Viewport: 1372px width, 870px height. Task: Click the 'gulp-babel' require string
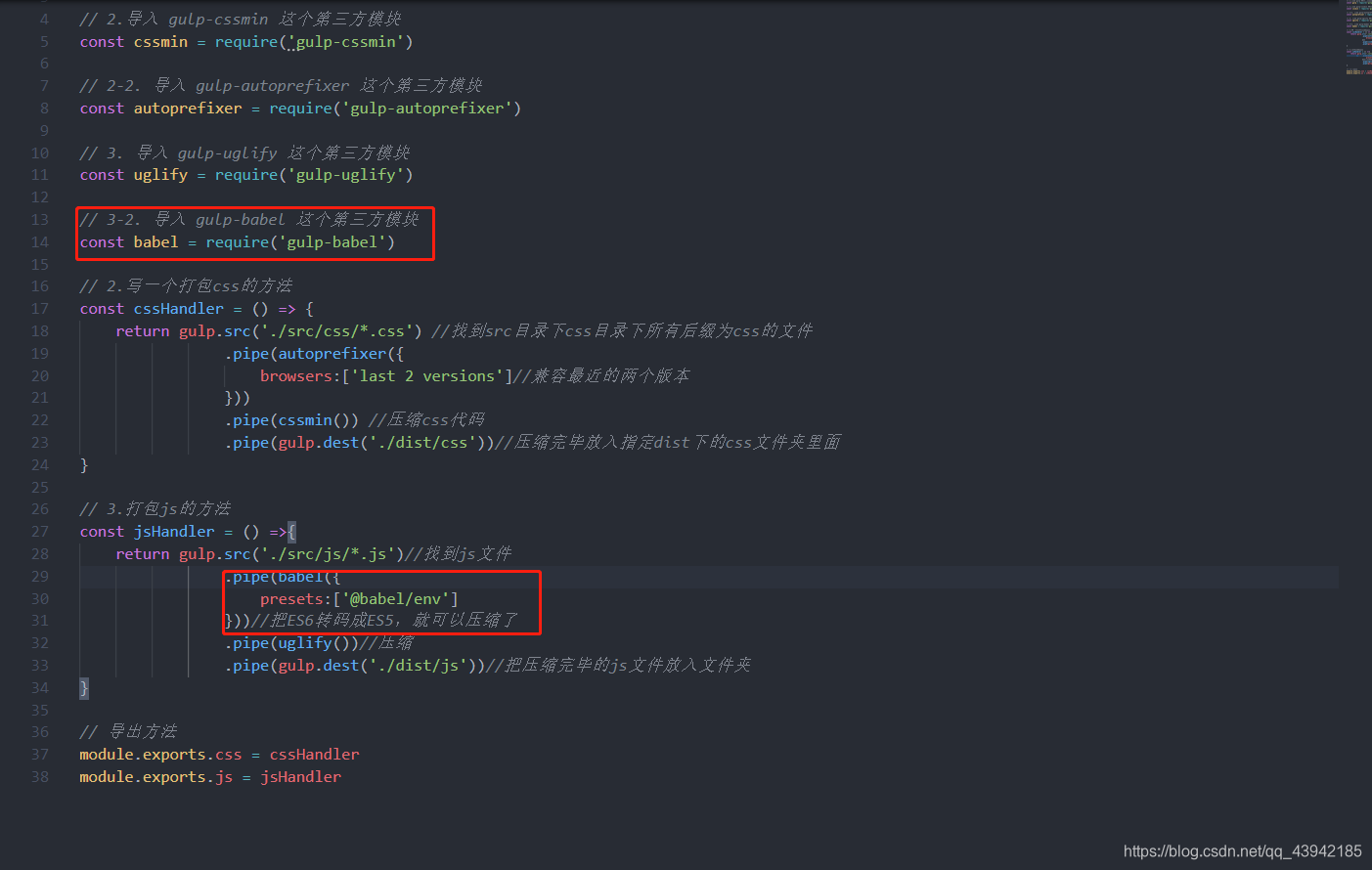point(332,242)
